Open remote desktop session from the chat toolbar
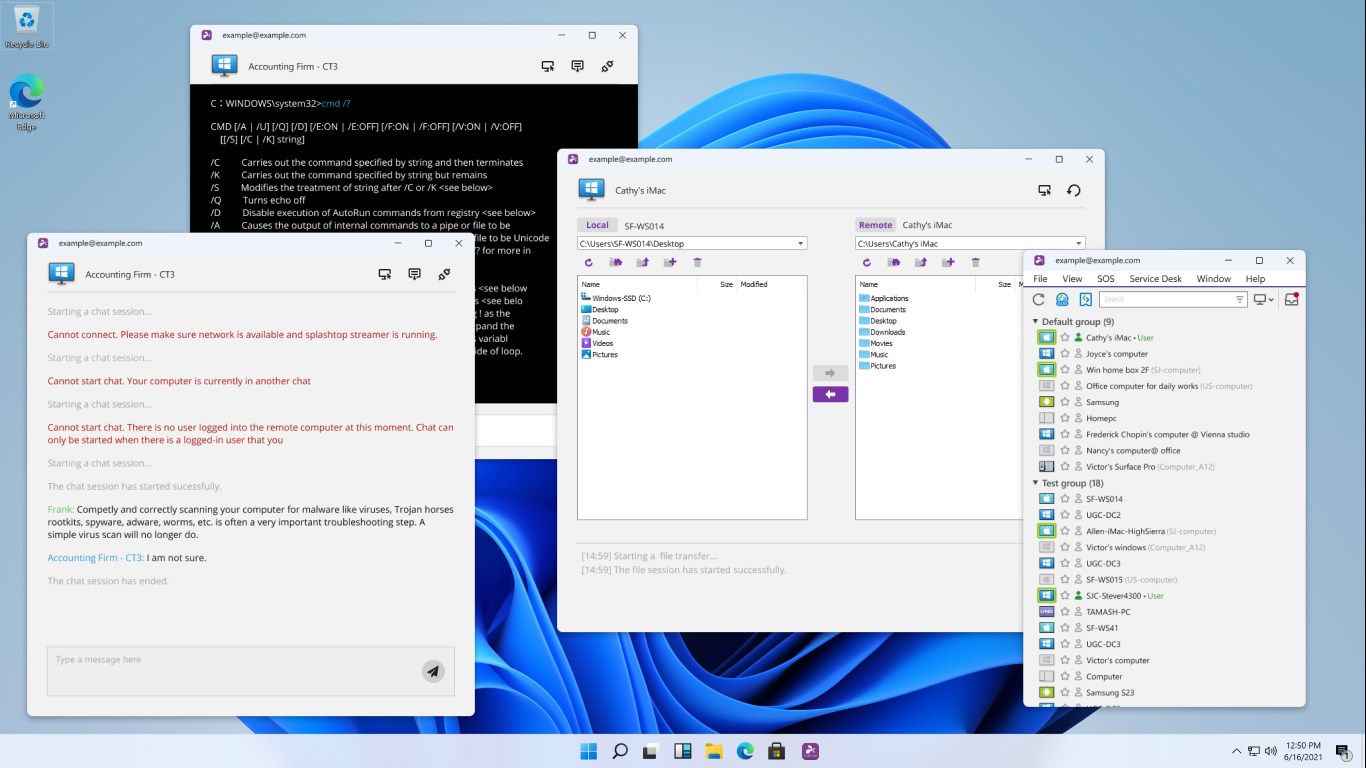 coord(385,273)
